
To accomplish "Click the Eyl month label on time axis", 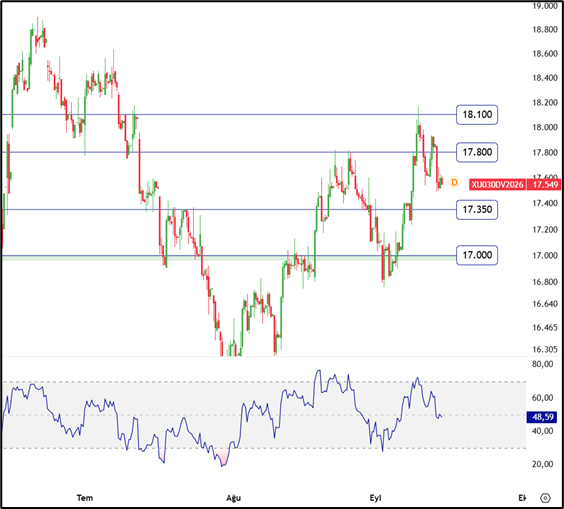I will 376,498.
